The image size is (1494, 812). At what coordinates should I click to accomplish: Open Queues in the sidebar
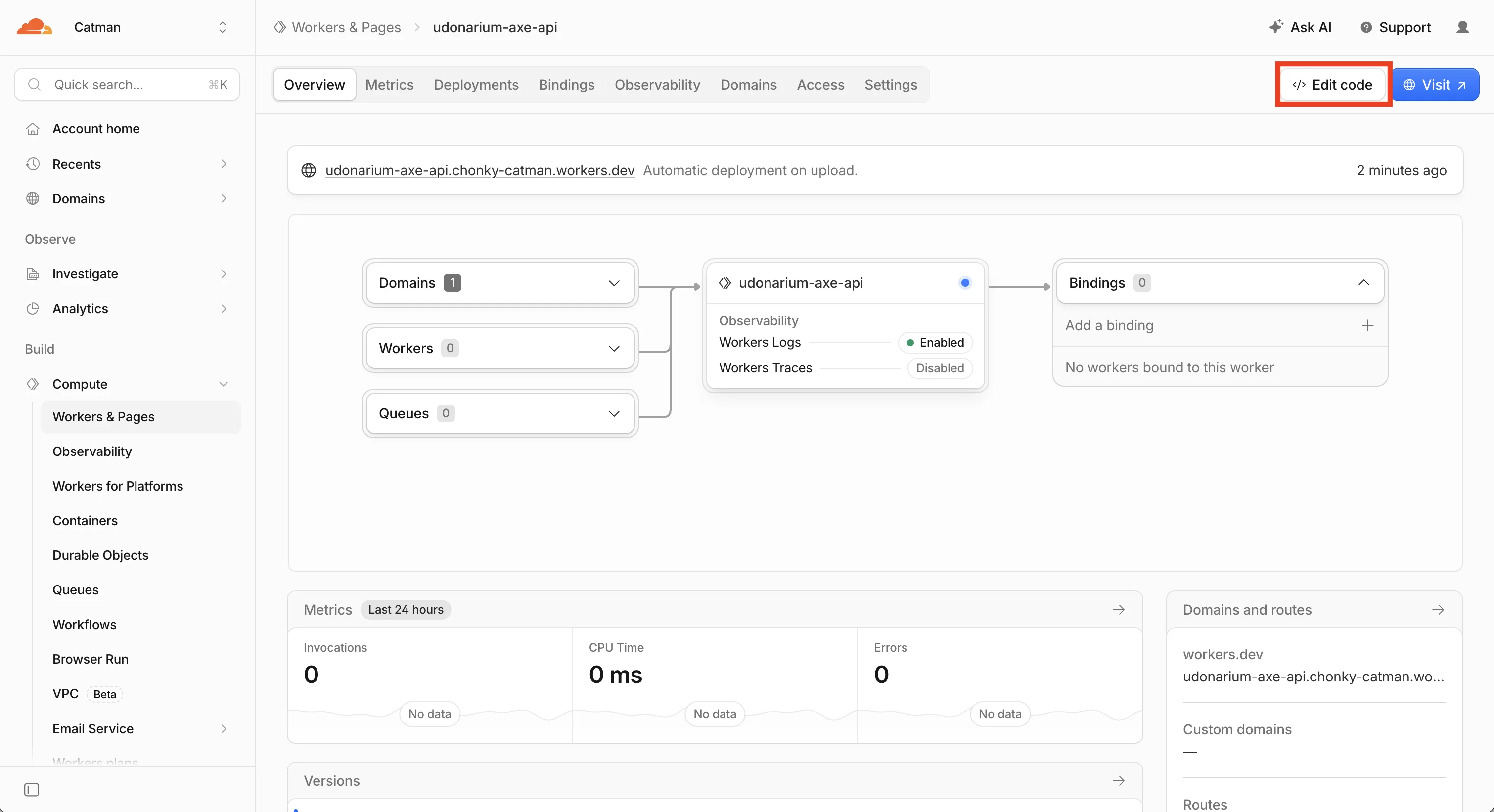(x=75, y=590)
